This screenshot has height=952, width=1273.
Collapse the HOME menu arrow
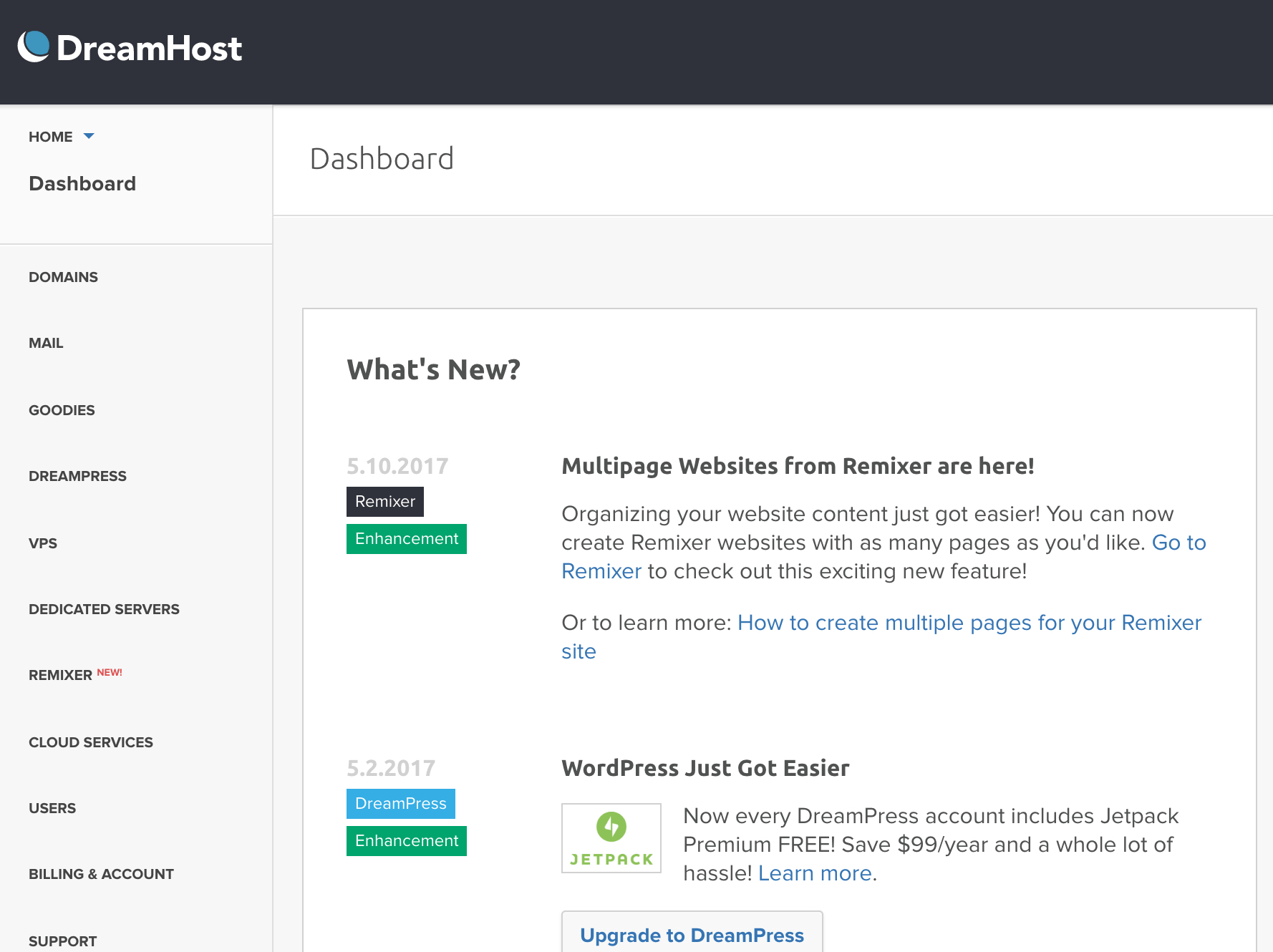point(89,136)
